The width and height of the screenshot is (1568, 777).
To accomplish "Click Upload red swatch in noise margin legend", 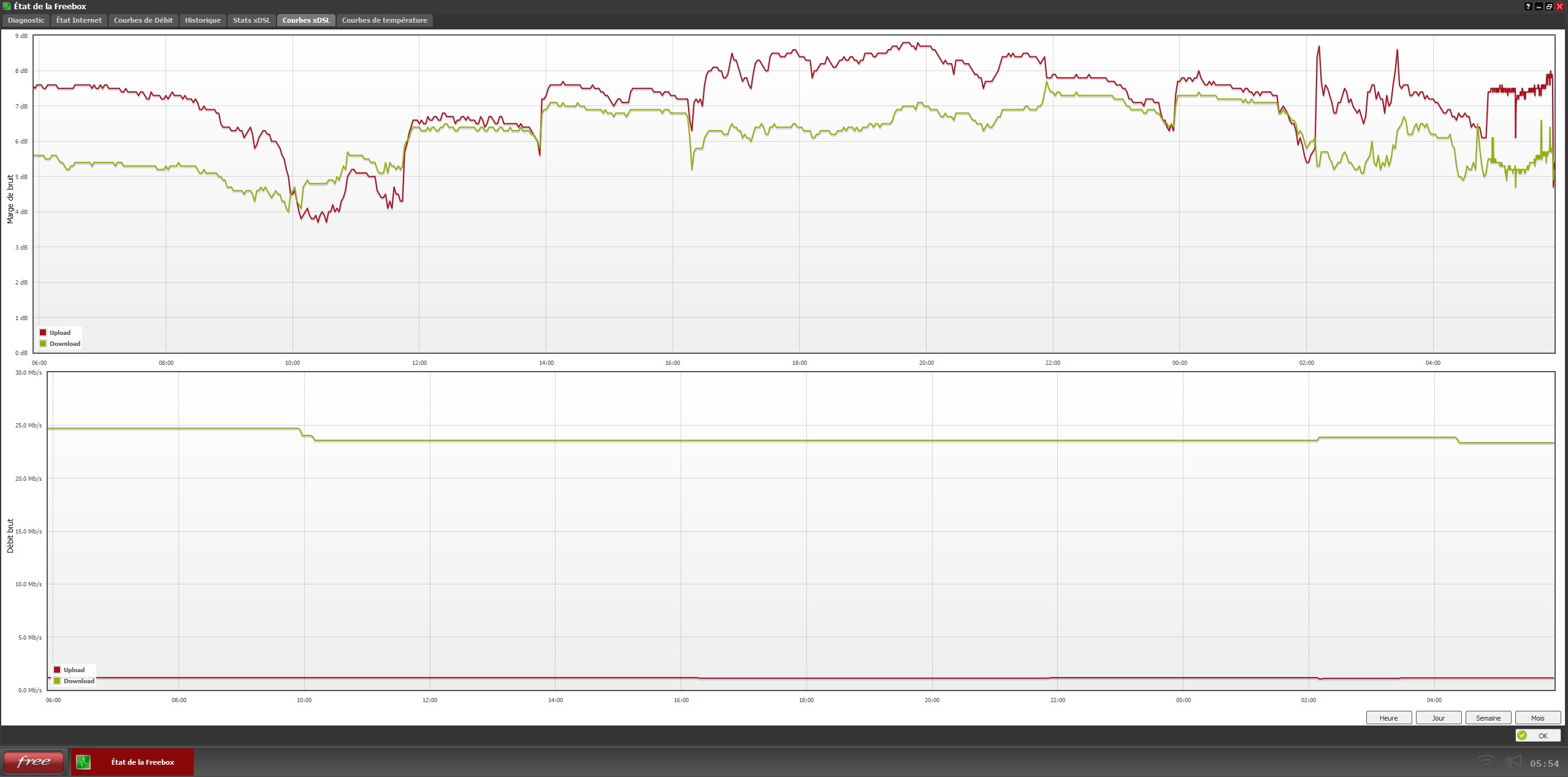I will pos(43,332).
